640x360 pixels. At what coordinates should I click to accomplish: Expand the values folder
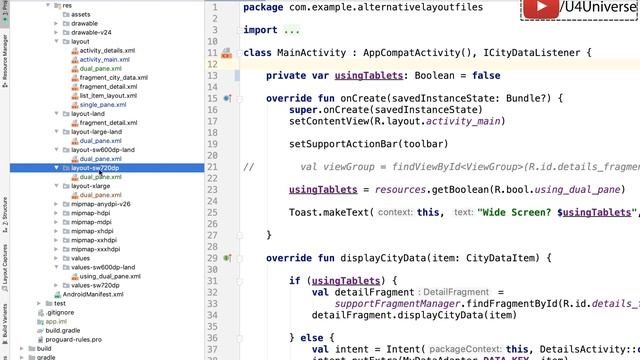[56, 258]
